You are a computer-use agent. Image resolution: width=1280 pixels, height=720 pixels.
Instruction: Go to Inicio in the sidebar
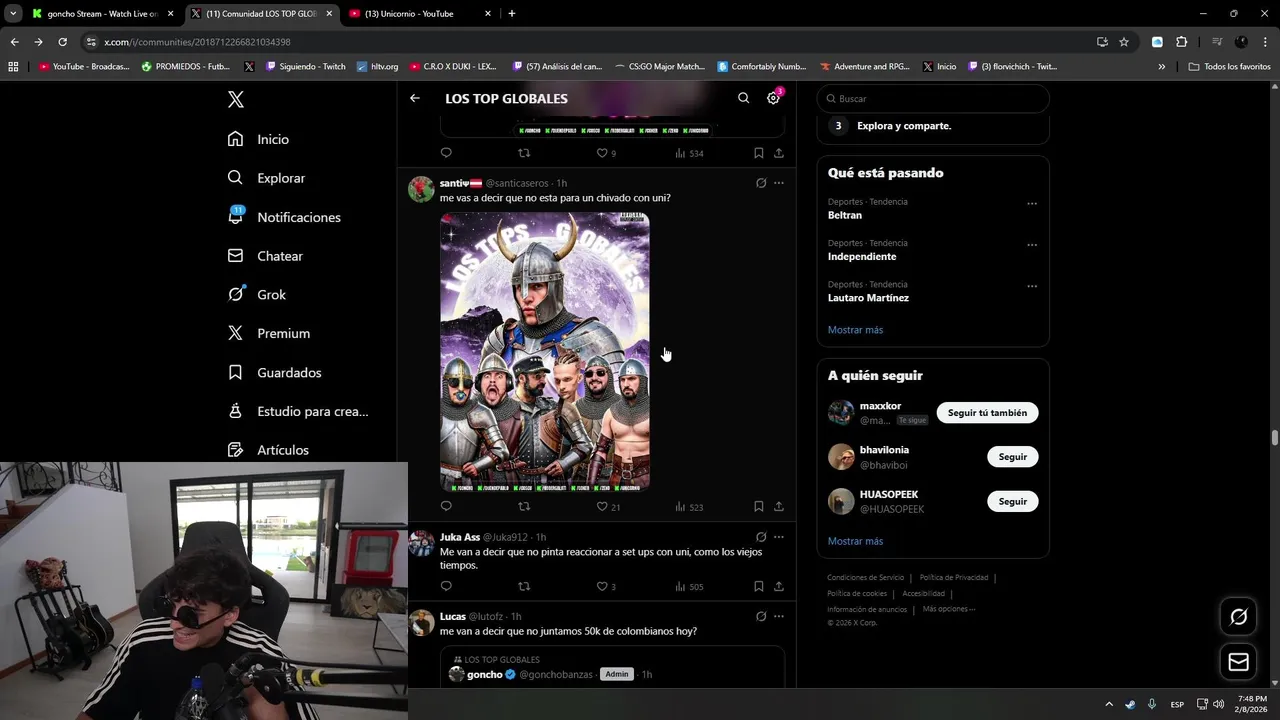tap(259, 139)
